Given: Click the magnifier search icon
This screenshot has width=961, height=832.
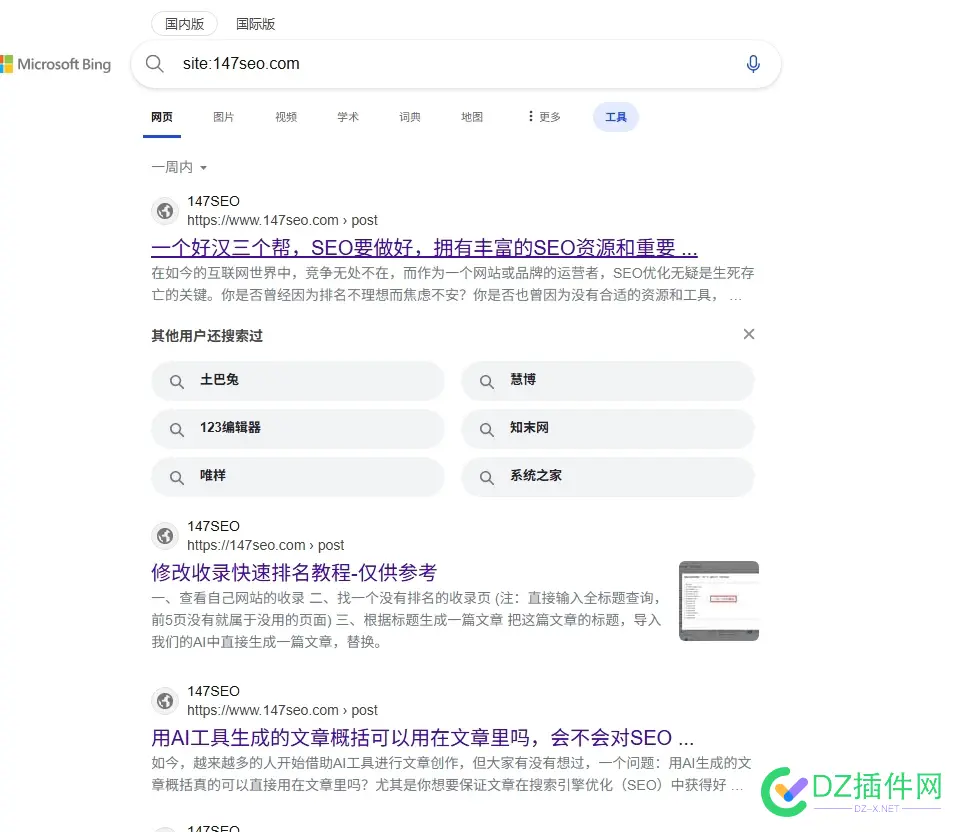Looking at the screenshot, I should (155, 63).
